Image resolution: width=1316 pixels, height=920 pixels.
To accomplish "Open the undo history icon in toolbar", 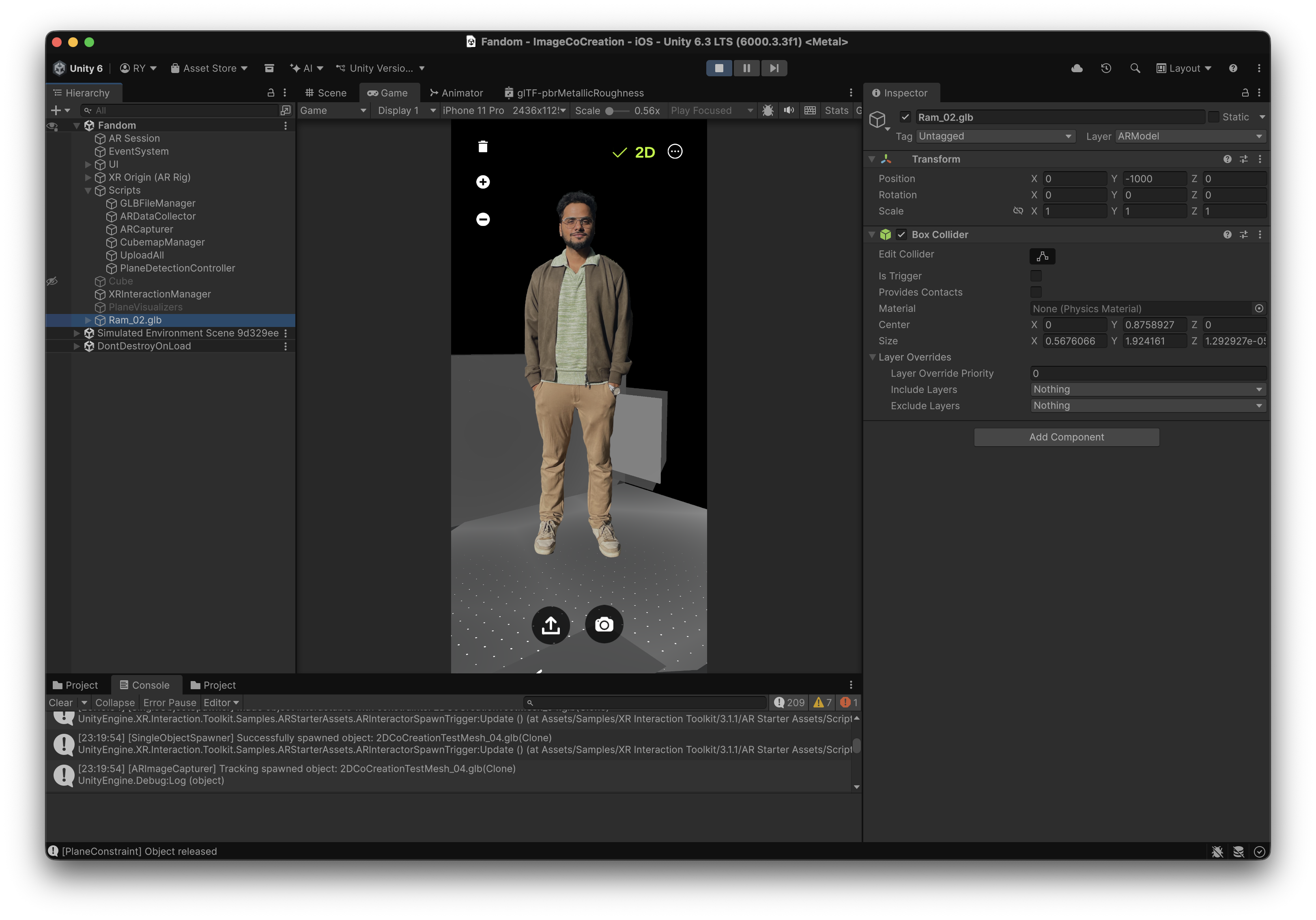I will pos(1105,68).
